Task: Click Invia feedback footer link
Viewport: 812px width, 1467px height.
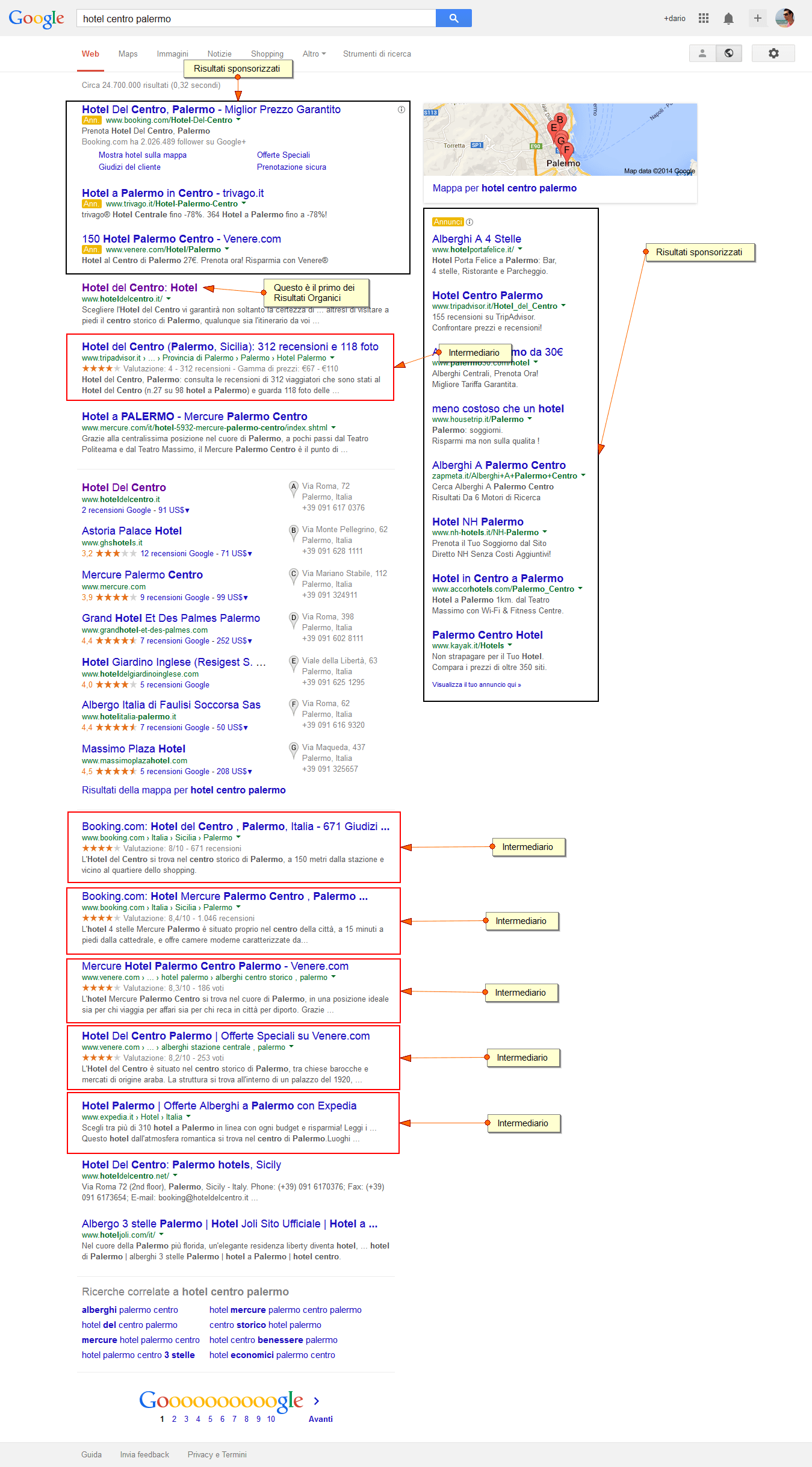Action: 144,1454
